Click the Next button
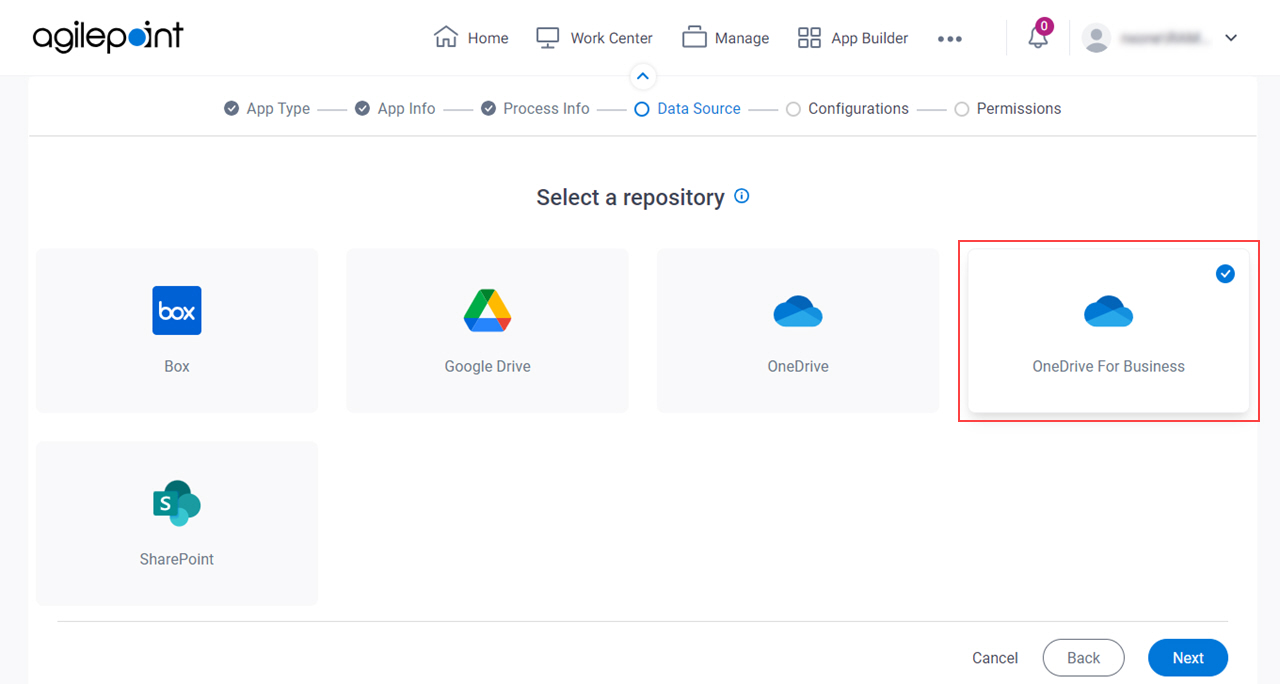1280x684 pixels. [x=1188, y=658]
